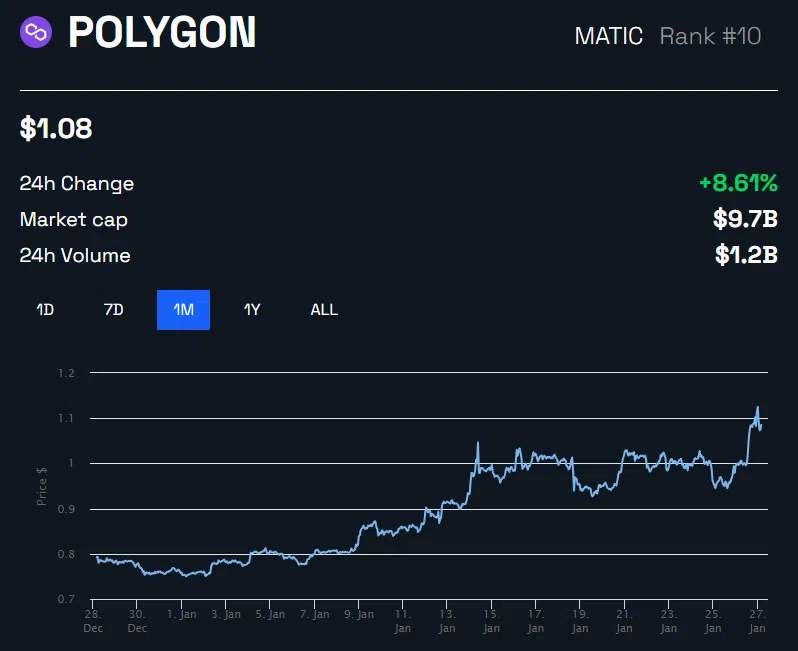Click the MATIC ticker symbol
This screenshot has height=651, width=798.
(x=609, y=36)
